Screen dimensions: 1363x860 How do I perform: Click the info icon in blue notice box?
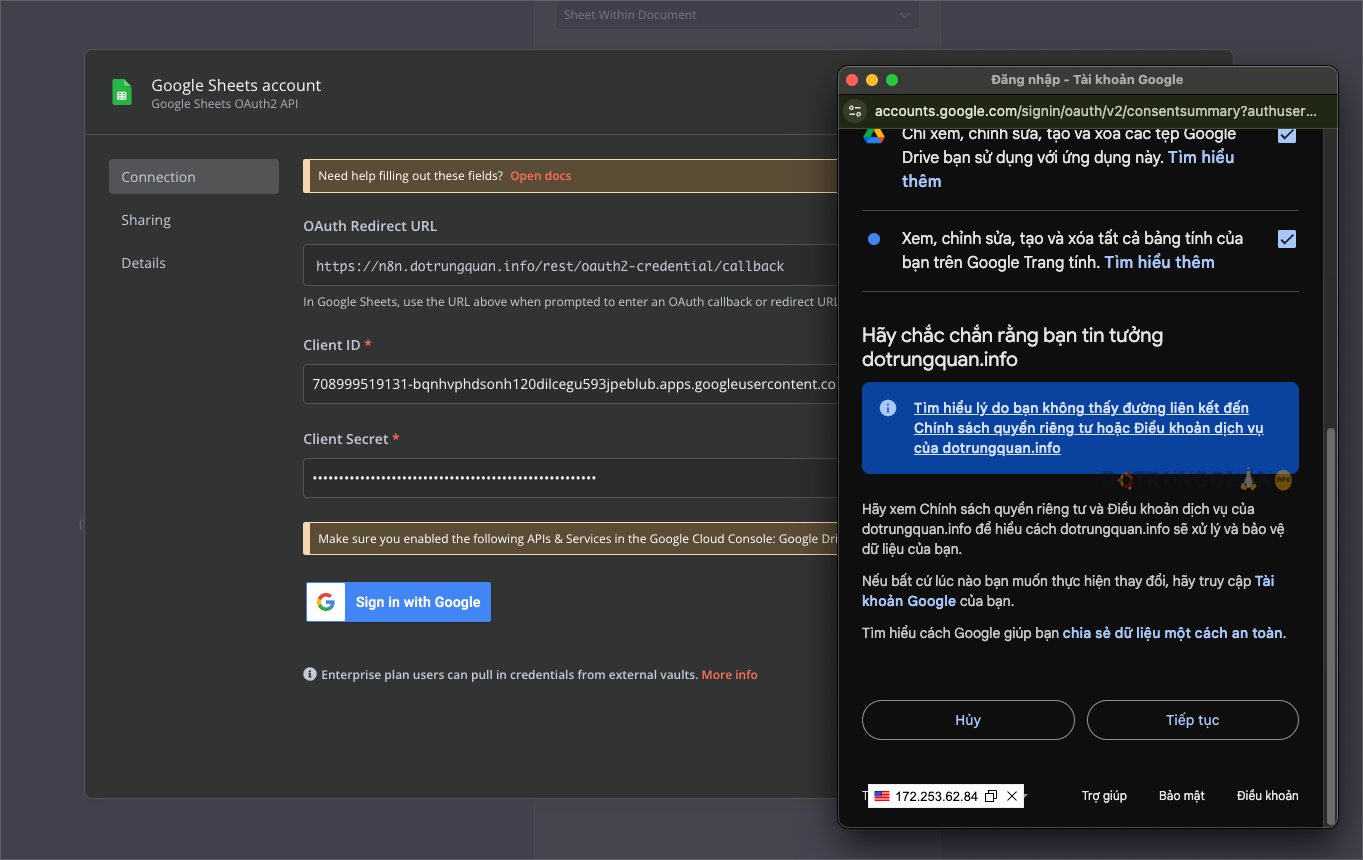[x=887, y=408]
